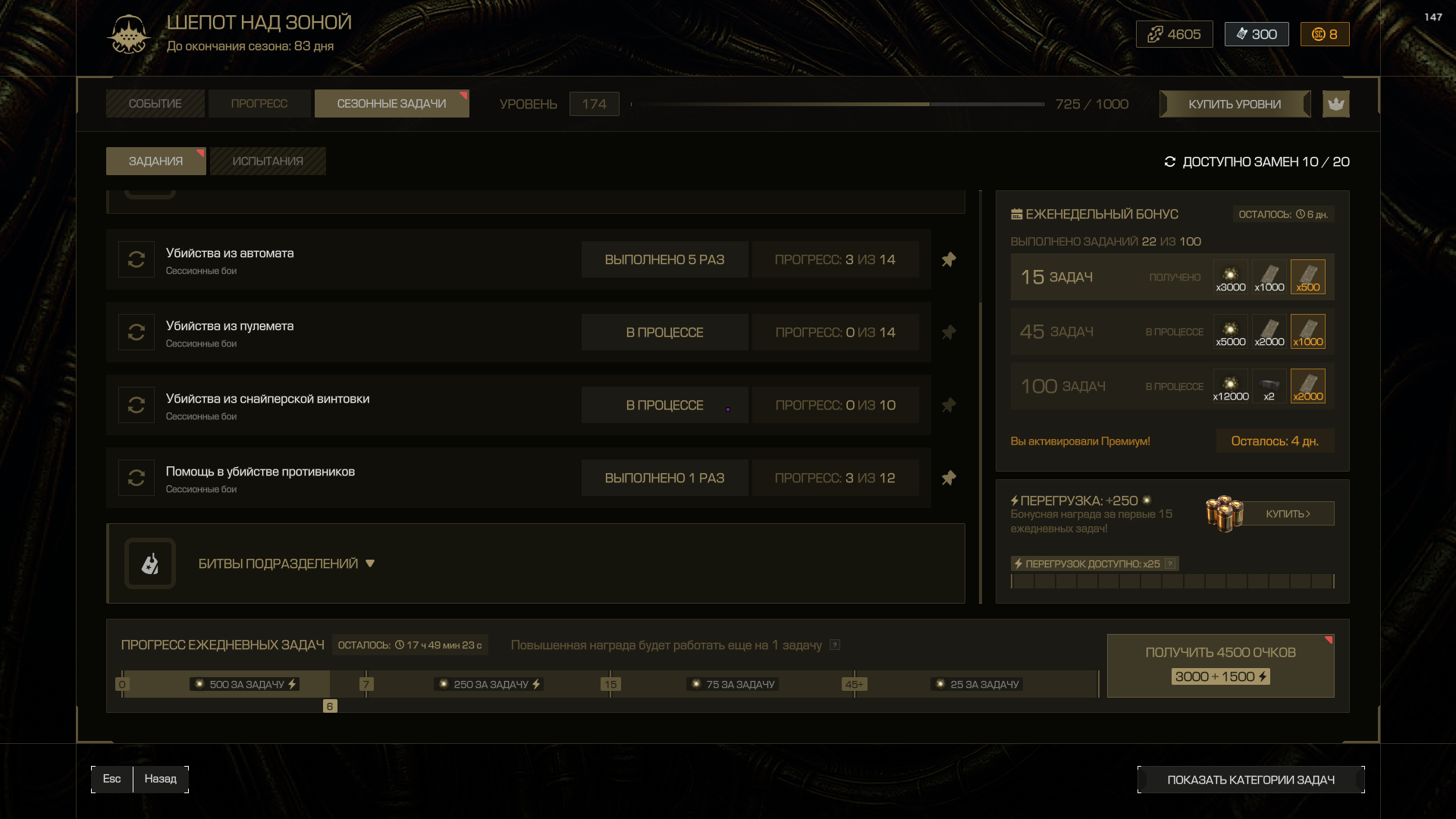The width and height of the screenshot is (1456, 819).
Task: Pin the 'Убийства из пулемета' task
Action: 949,332
